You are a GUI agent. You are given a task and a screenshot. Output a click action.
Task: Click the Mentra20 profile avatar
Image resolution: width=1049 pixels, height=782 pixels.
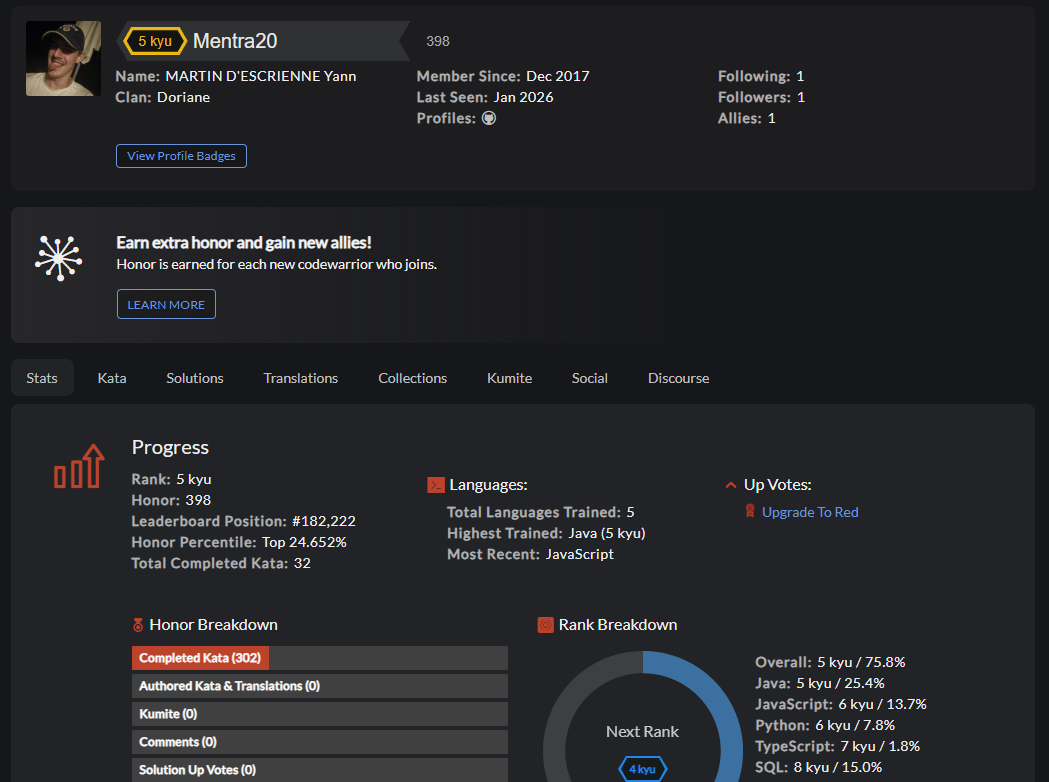pyautogui.click(x=63, y=59)
